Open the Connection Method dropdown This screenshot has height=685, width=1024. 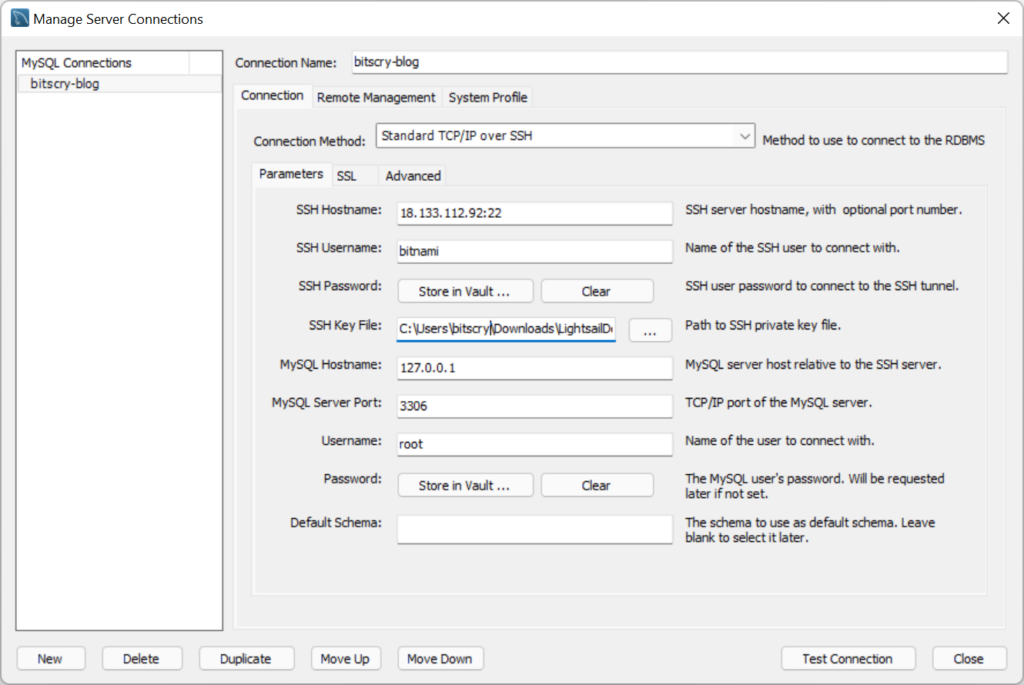click(x=566, y=136)
